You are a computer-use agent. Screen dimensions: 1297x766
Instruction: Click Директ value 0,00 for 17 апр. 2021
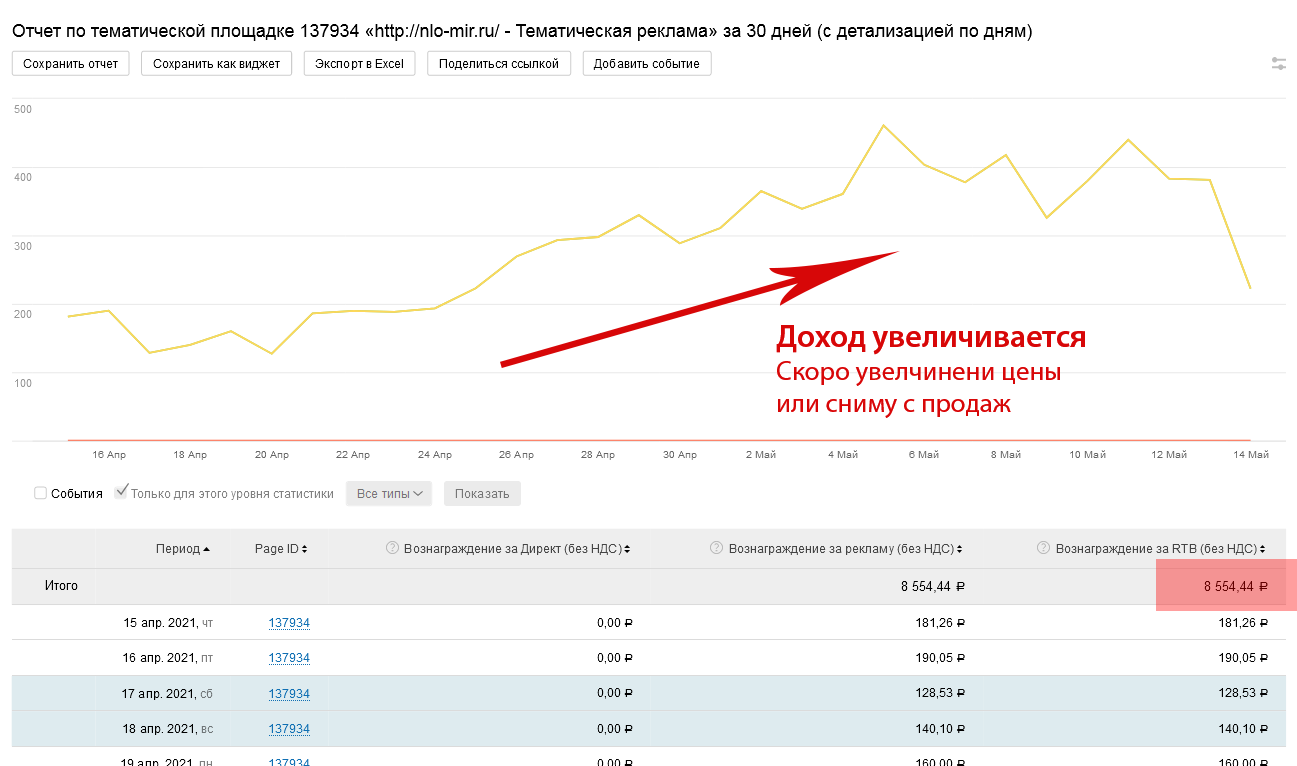click(x=615, y=694)
